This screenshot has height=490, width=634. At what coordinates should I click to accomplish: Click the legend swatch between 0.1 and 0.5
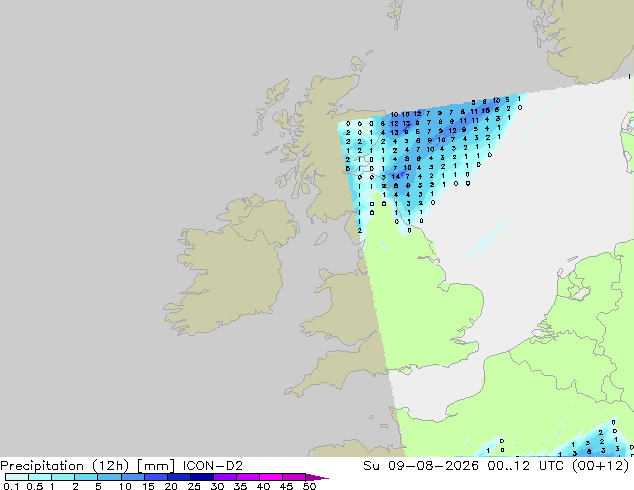[x=17, y=477]
